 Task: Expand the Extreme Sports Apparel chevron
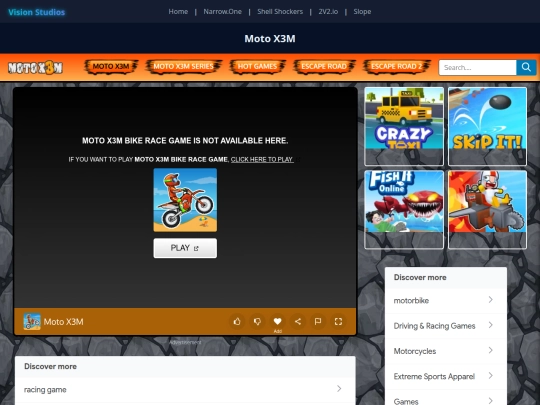[x=491, y=376]
